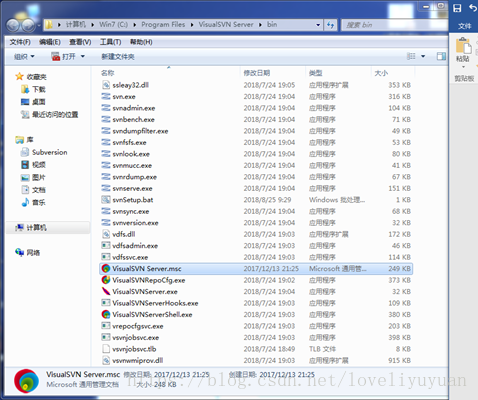Click the vsvnwmiprov.dll file icon

(x=106, y=360)
